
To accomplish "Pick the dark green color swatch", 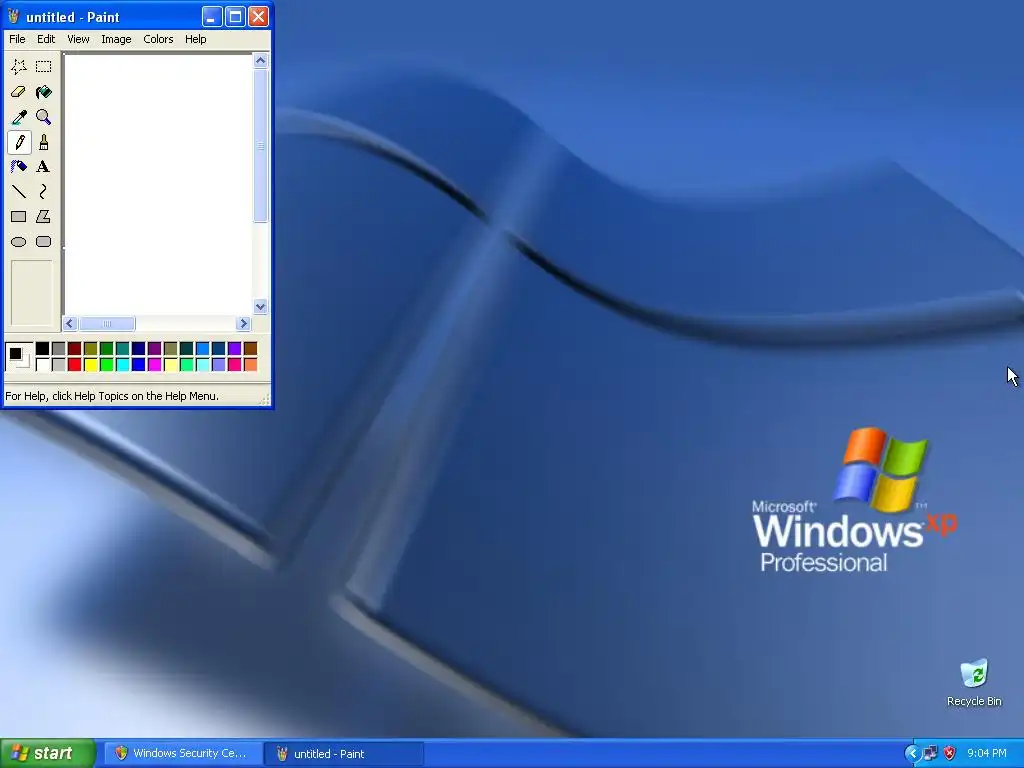I will coord(106,349).
